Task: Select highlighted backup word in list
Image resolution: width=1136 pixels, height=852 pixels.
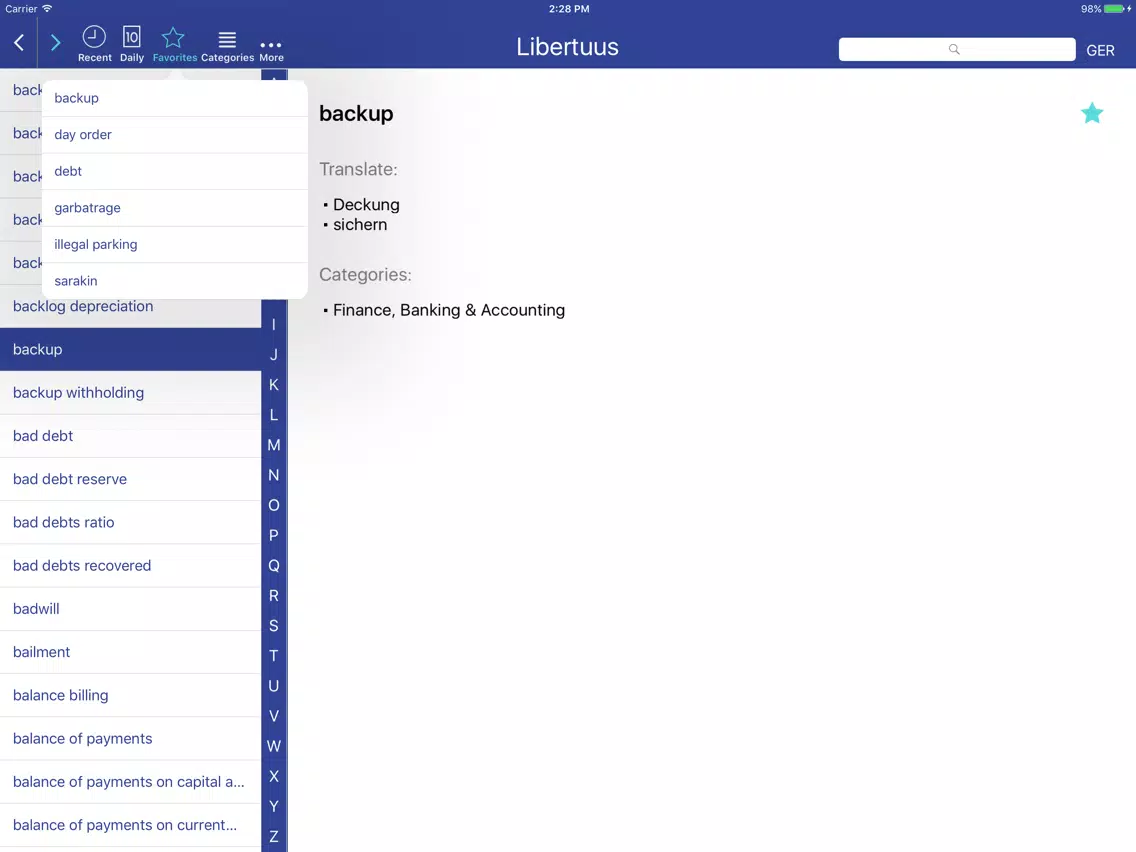Action: coord(130,349)
